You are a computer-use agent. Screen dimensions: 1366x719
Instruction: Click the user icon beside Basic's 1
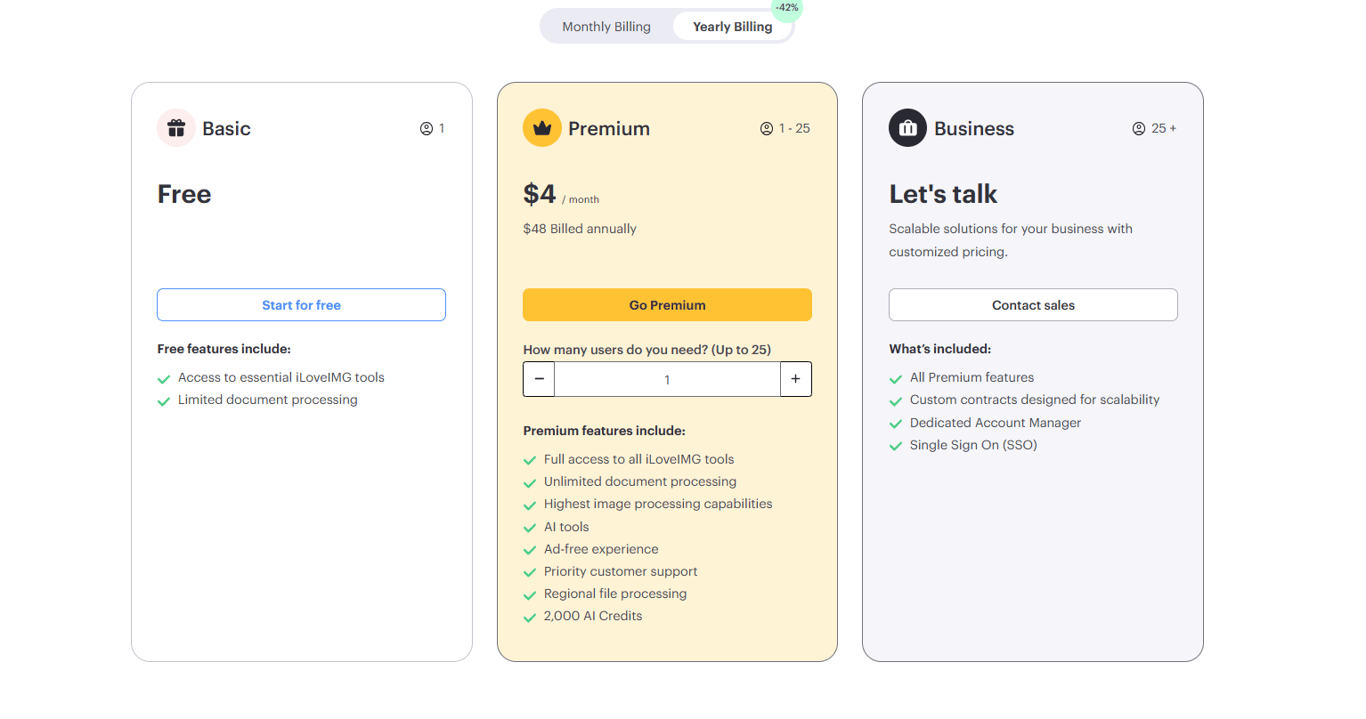pyautogui.click(x=427, y=129)
